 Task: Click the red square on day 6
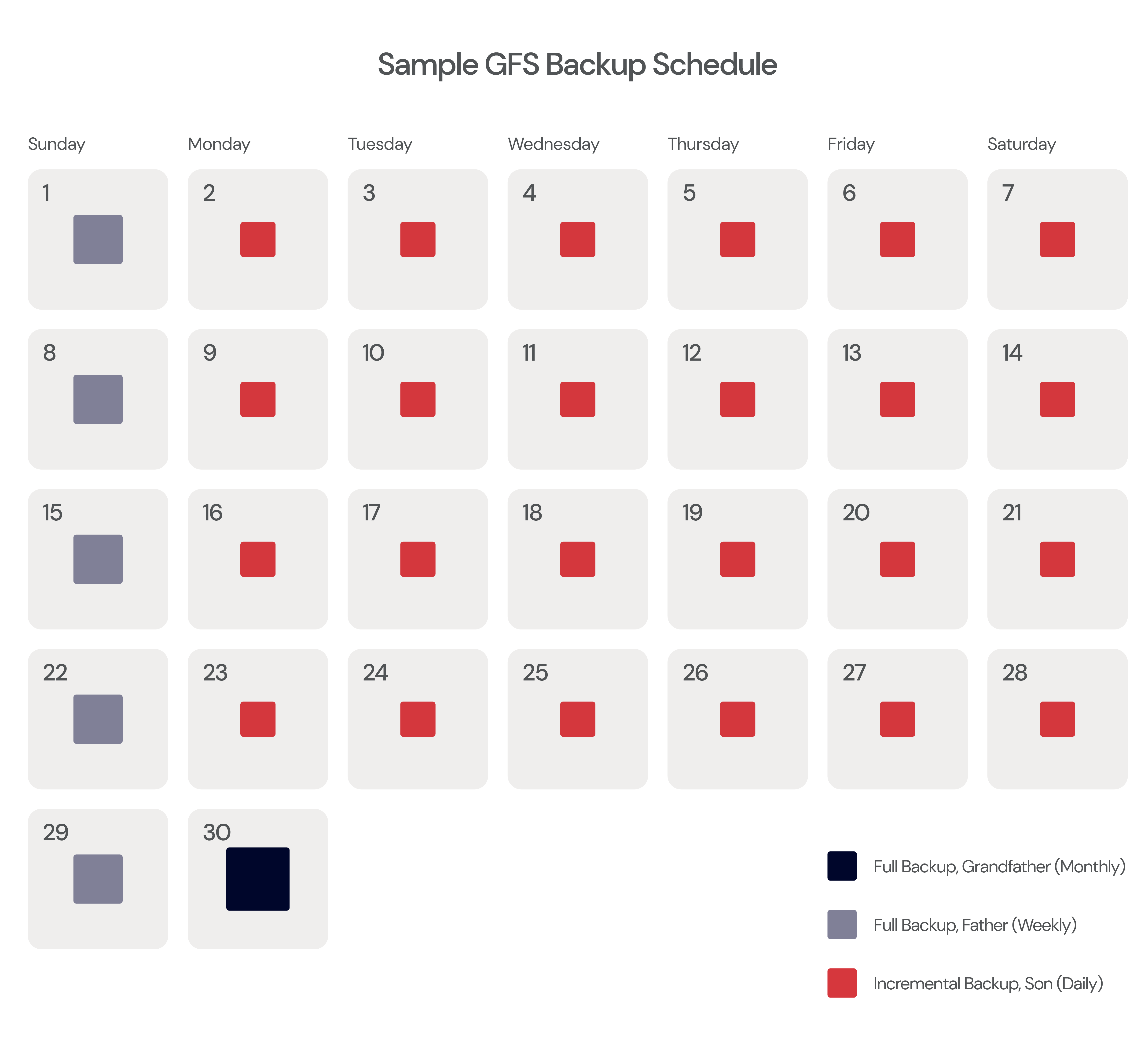(x=898, y=239)
